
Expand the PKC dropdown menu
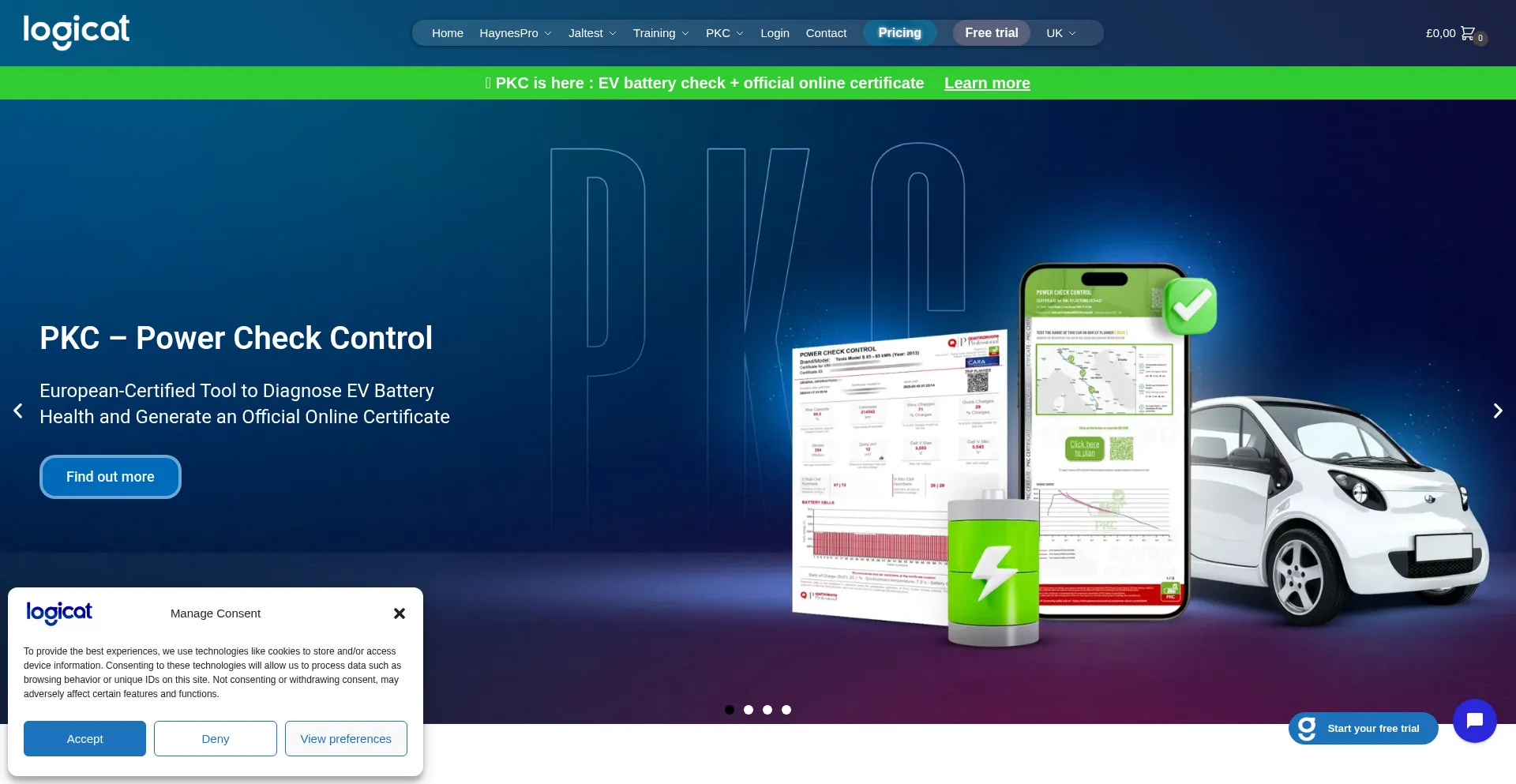pyautogui.click(x=725, y=33)
